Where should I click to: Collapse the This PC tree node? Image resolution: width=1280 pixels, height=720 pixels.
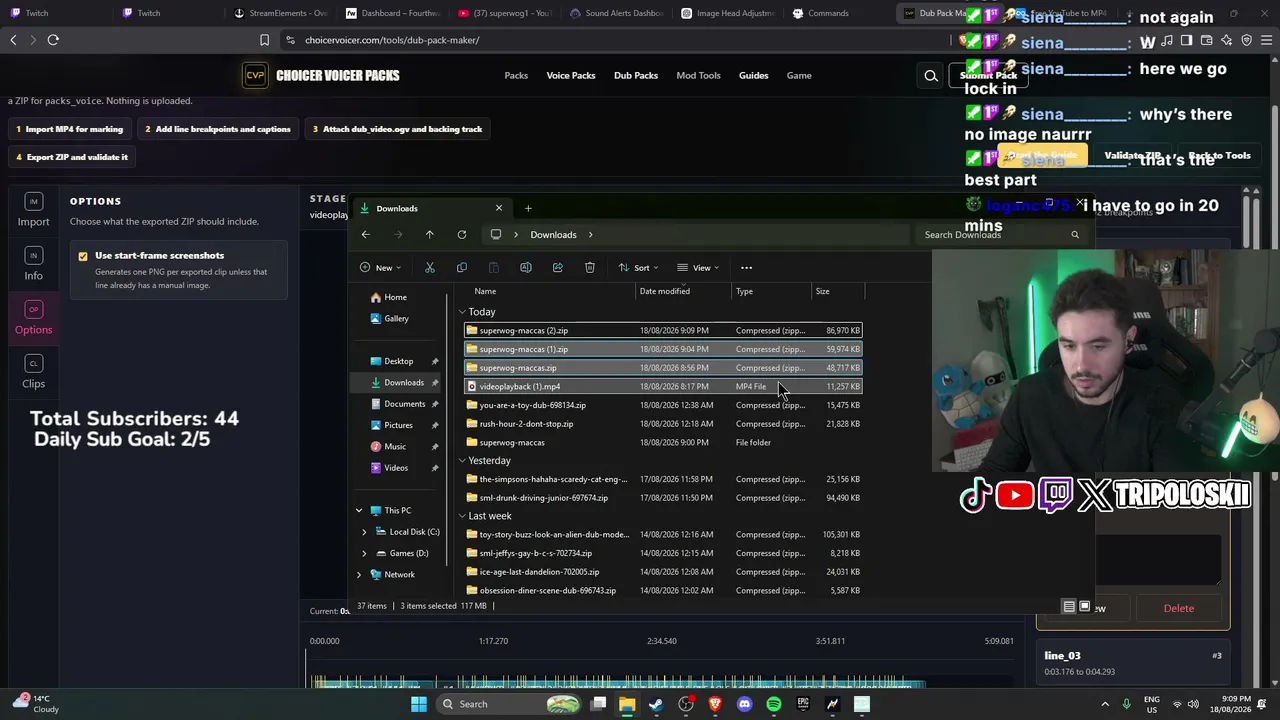coord(359,511)
